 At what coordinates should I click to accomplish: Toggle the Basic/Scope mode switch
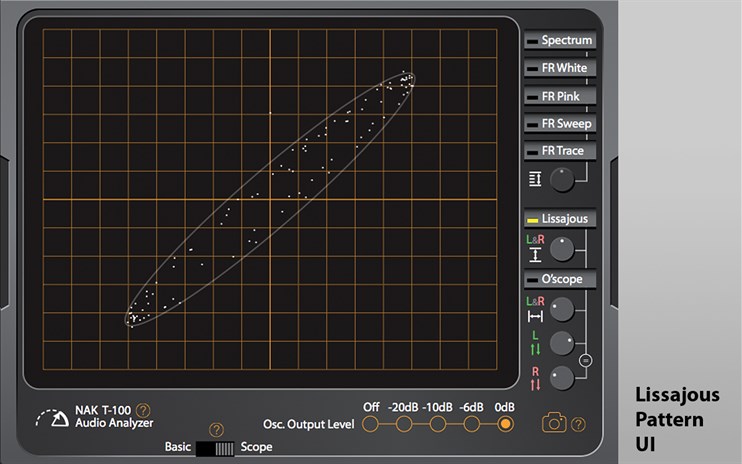click(215, 448)
